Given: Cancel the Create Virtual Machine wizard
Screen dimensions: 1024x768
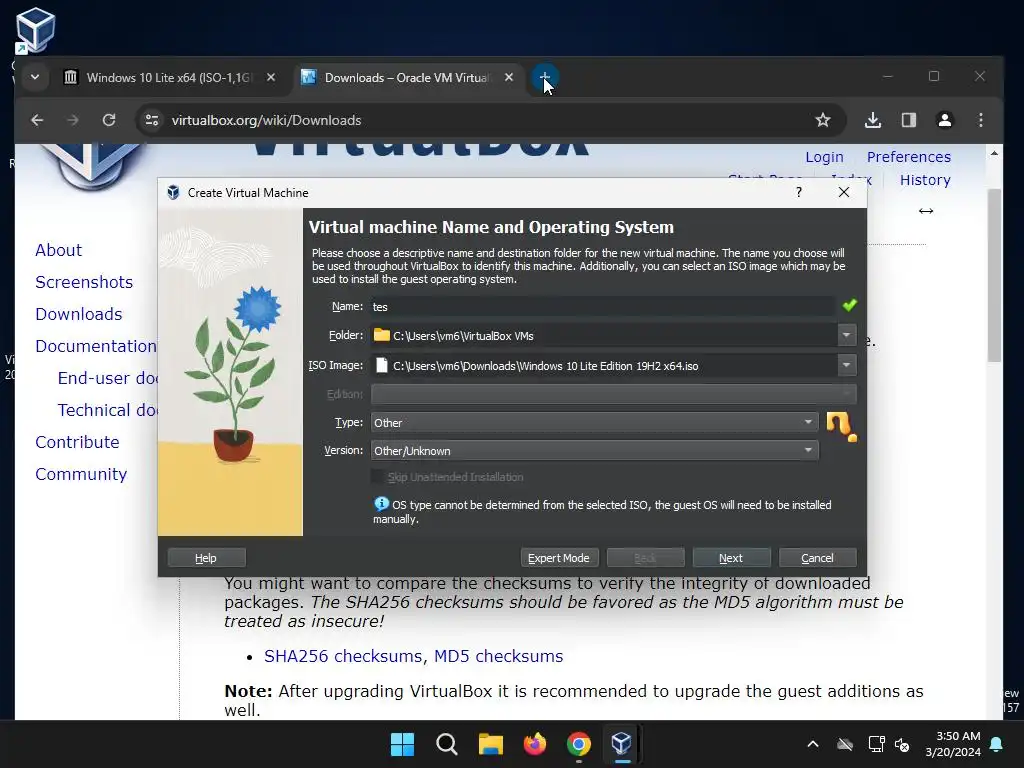Looking at the screenshot, I should coord(818,558).
